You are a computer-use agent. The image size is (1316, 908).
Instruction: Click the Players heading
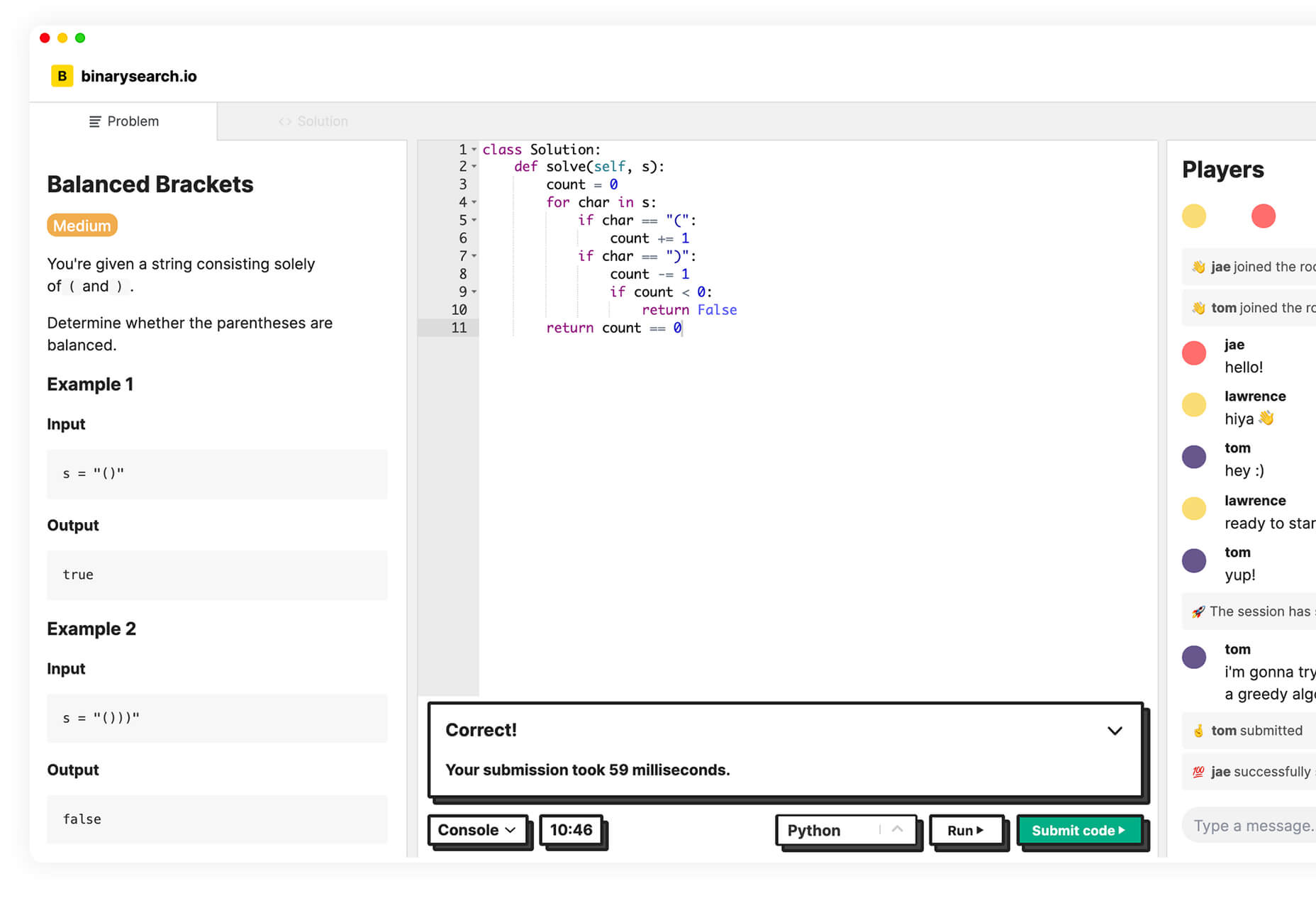1223,170
